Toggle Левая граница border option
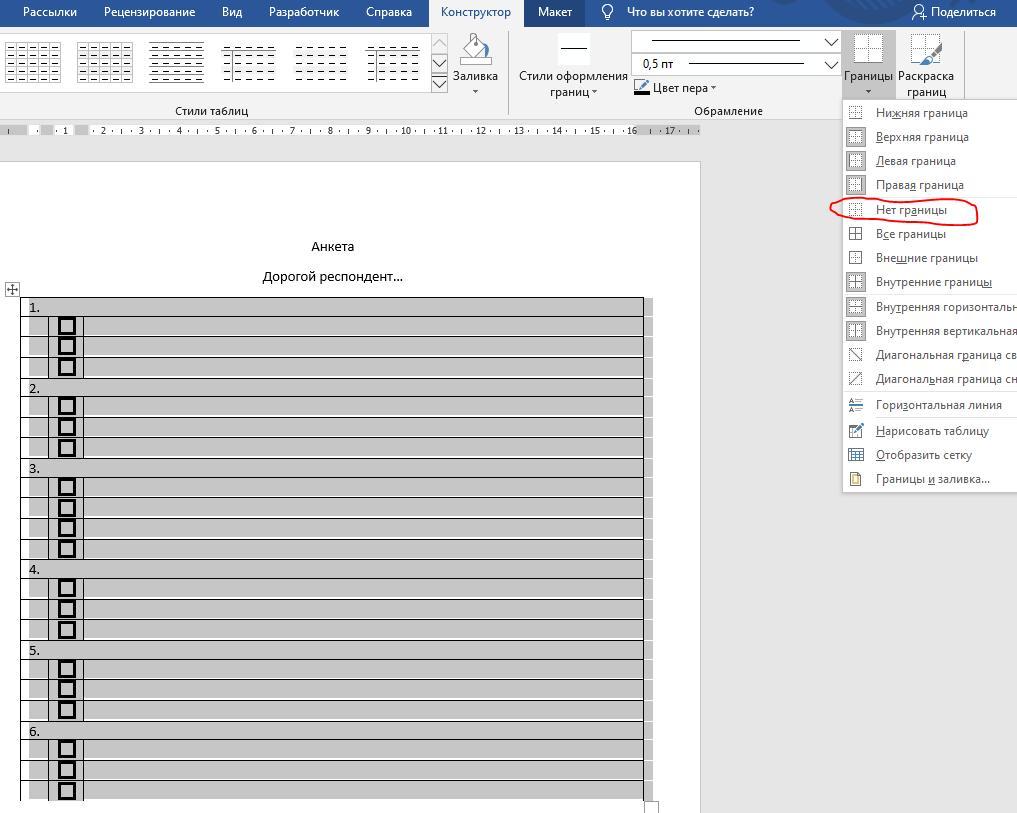This screenshot has height=813, width=1017. click(x=929, y=161)
